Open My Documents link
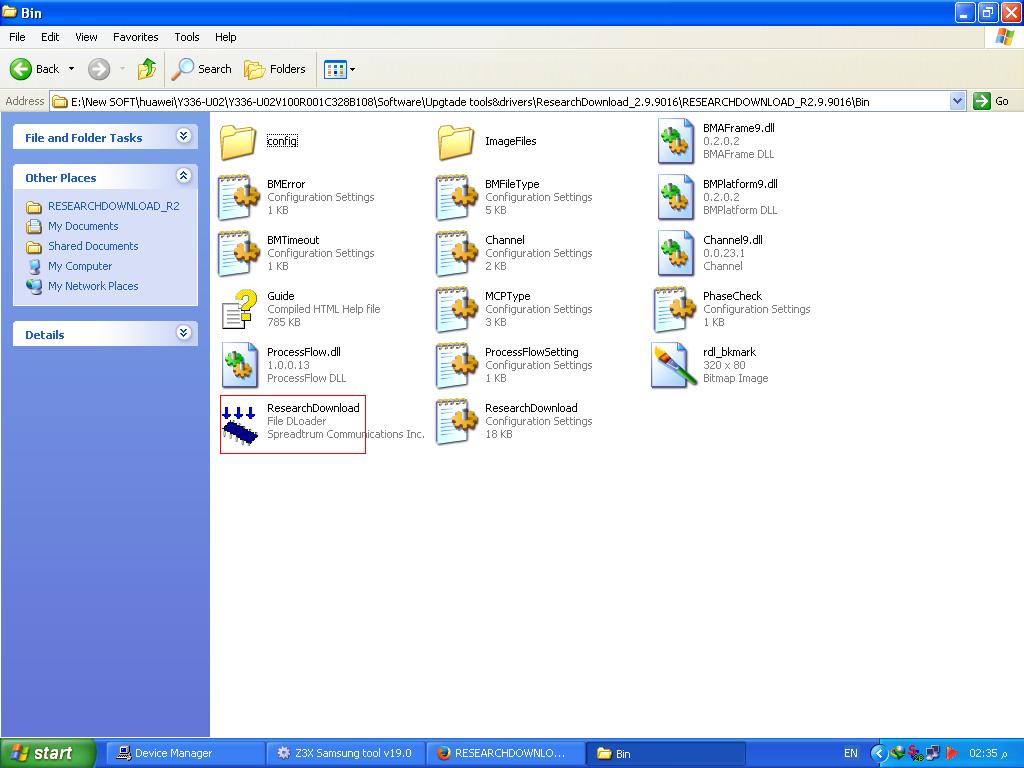The width and height of the screenshot is (1024, 768). pyautogui.click(x=83, y=227)
